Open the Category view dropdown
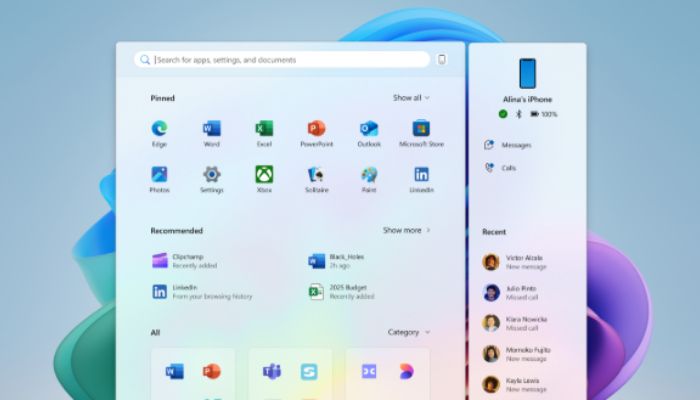 (x=409, y=332)
